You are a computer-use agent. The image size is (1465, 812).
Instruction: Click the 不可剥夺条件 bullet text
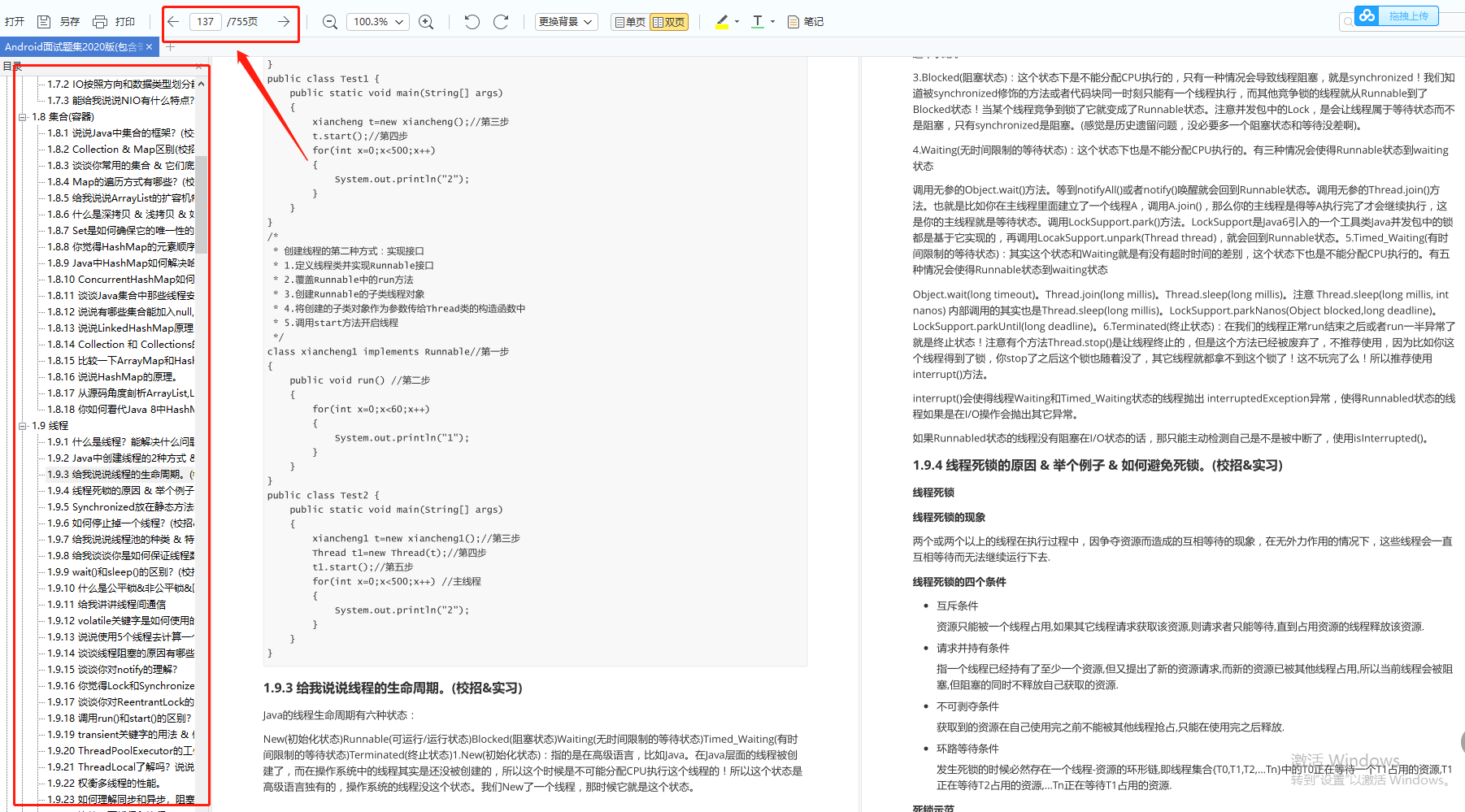(x=967, y=707)
